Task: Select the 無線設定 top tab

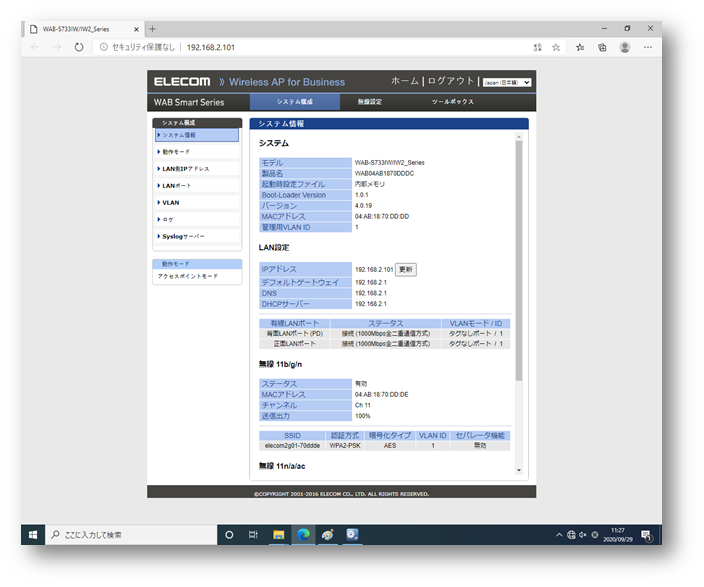Action: (x=370, y=102)
